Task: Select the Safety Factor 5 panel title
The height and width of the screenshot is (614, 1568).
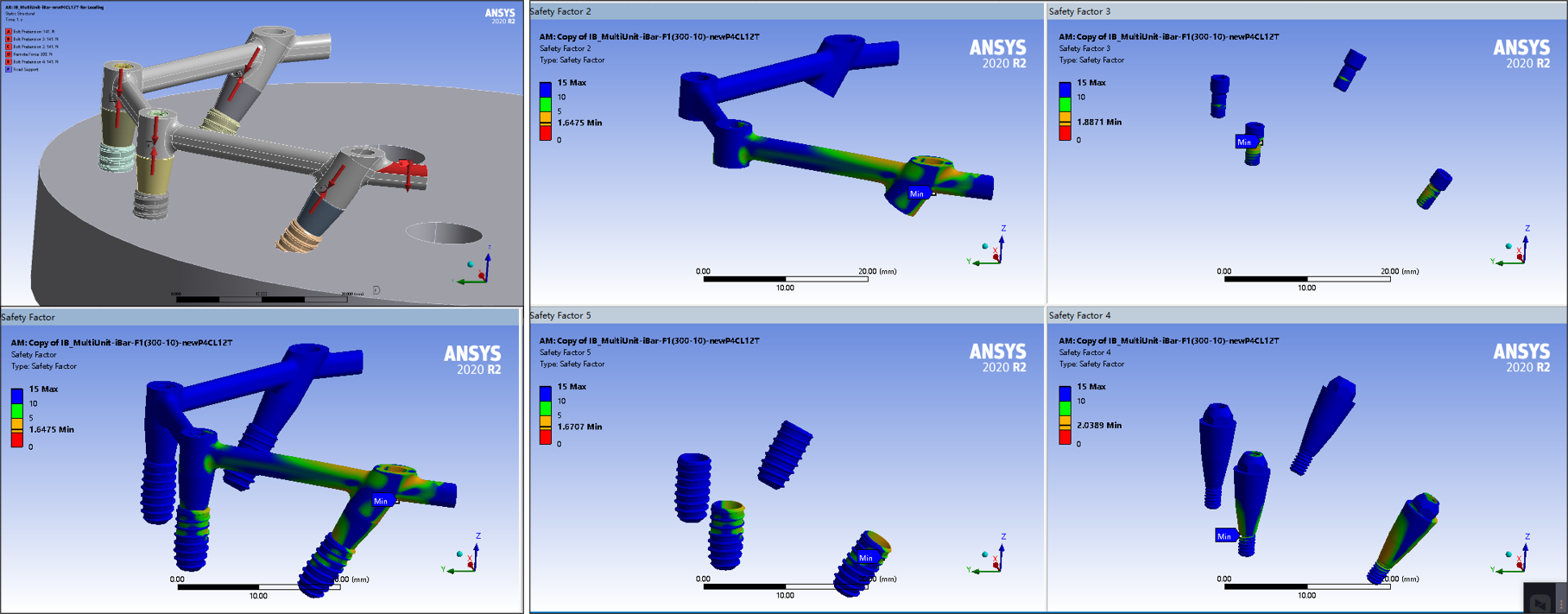Action: pos(560,315)
